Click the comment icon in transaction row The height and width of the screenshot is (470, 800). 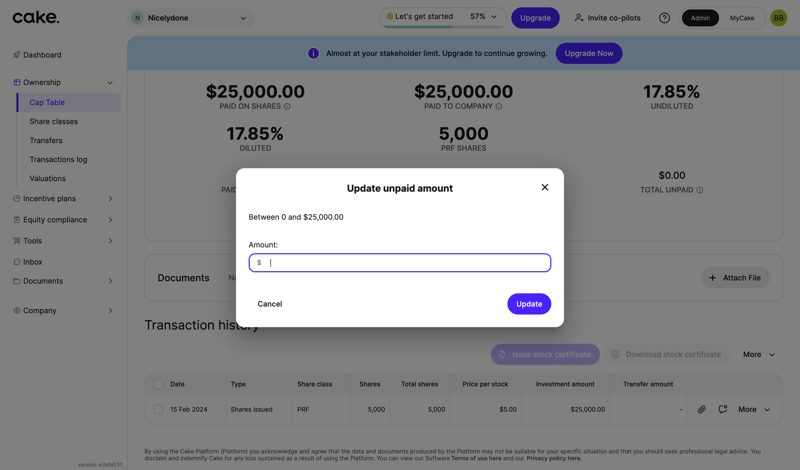click(723, 409)
